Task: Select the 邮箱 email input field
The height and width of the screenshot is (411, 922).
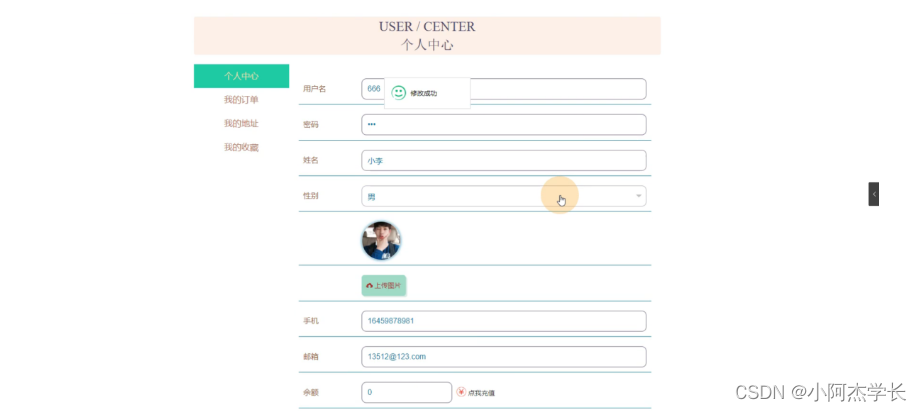Action: point(503,357)
